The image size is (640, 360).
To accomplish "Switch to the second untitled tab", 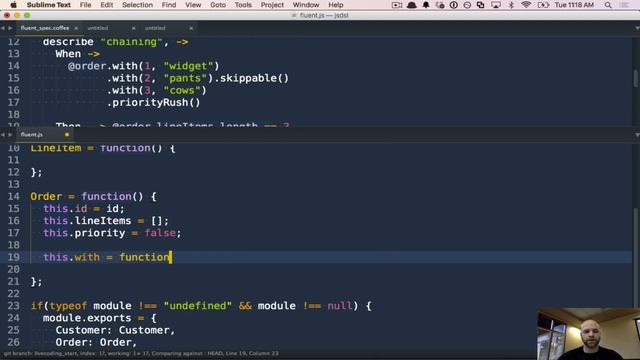I will (x=156, y=28).
